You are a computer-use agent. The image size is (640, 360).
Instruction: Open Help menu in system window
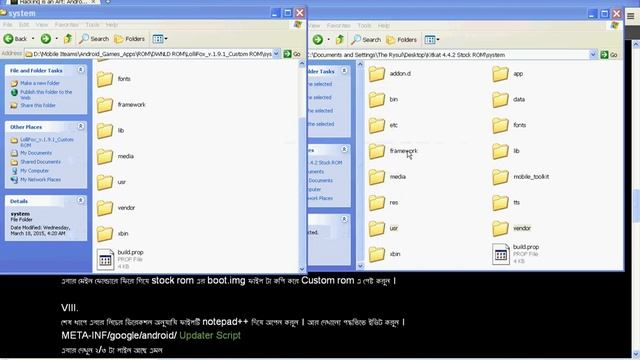(x=112, y=25)
